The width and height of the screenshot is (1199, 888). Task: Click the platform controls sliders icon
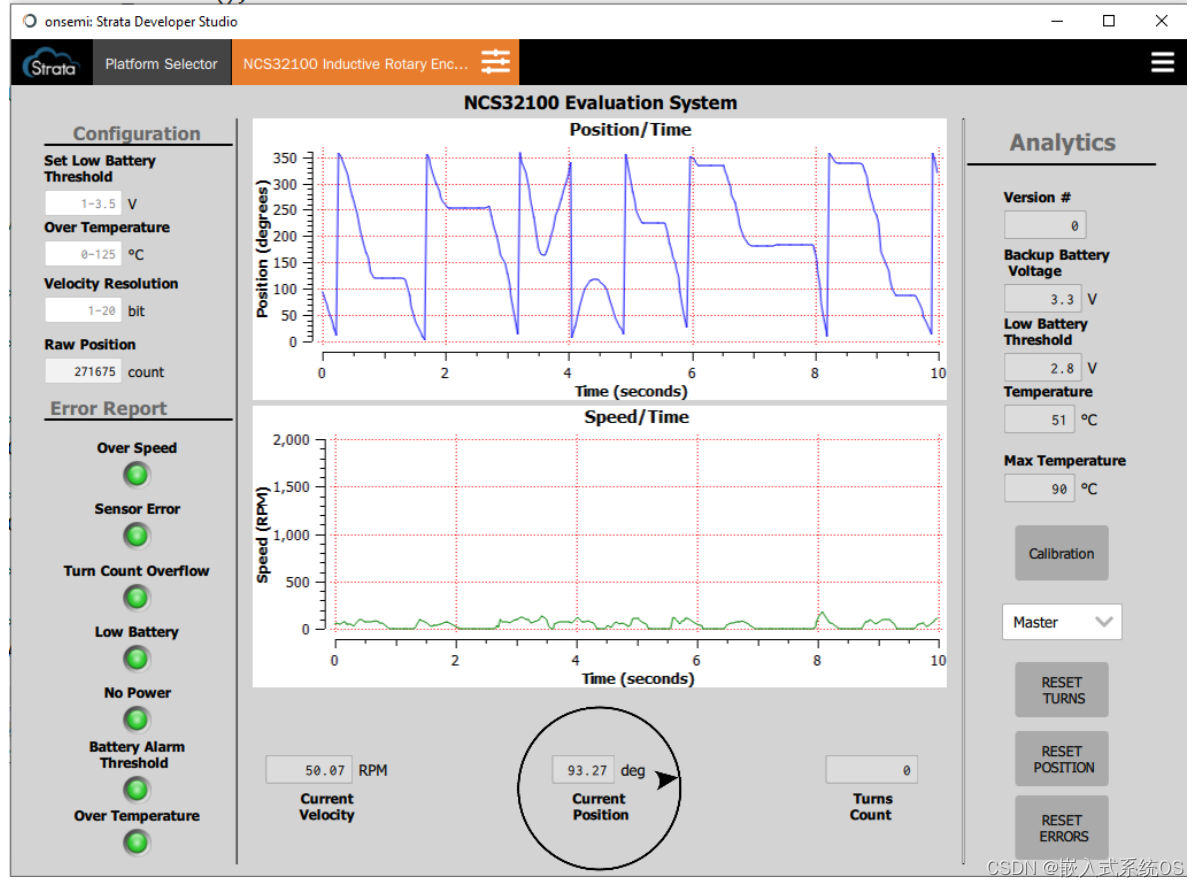point(495,63)
